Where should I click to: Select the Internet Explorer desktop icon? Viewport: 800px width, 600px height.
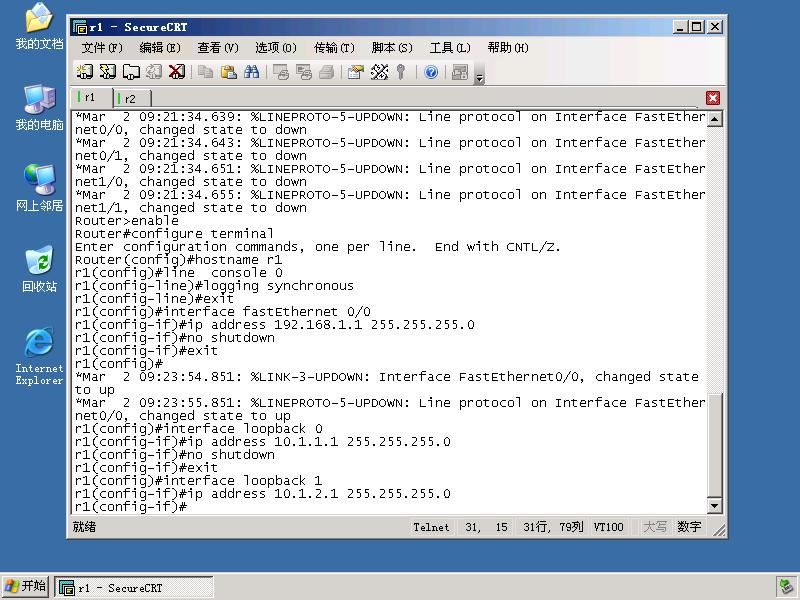click(x=39, y=357)
